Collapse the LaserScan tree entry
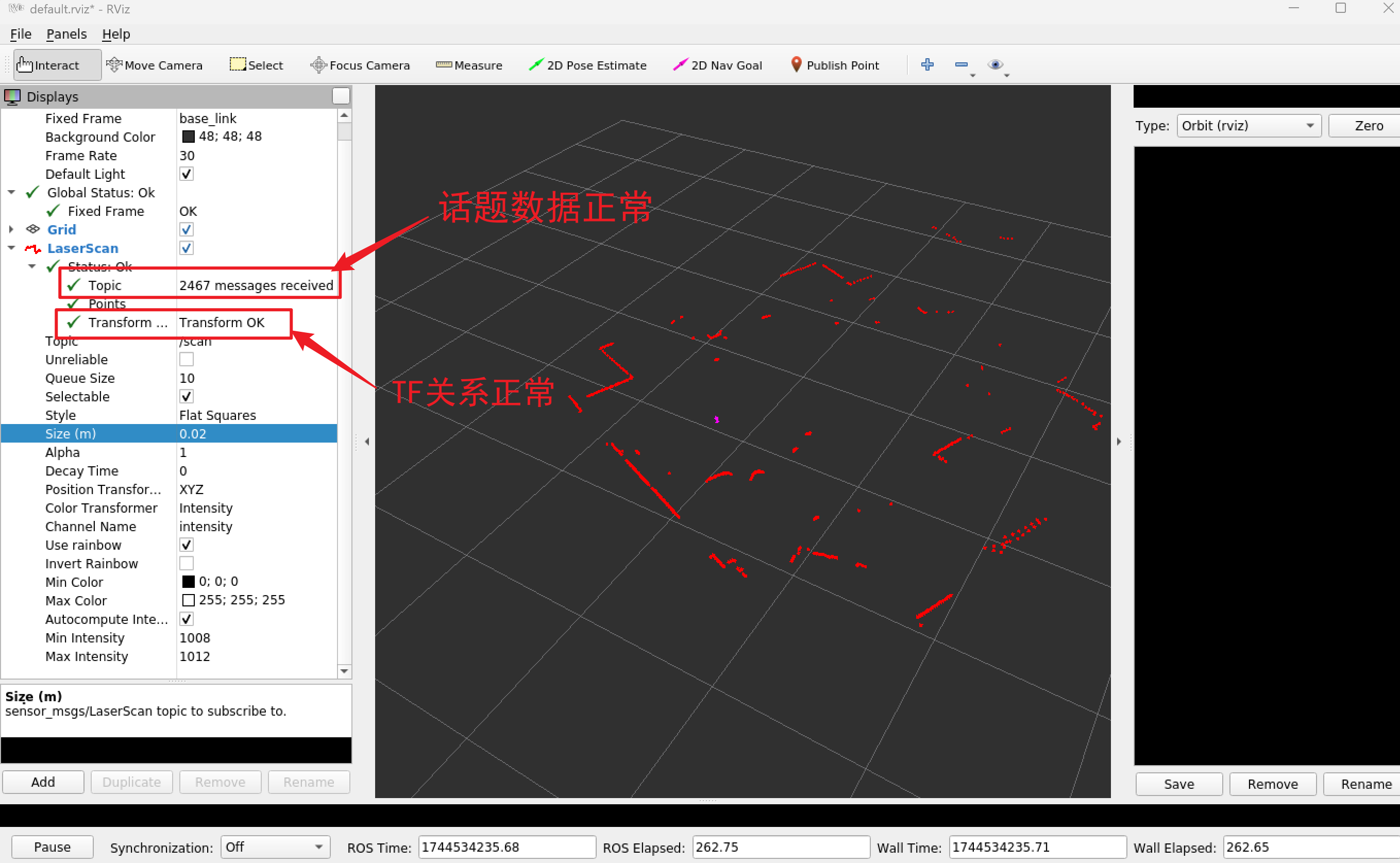Viewport: 1400px width, 863px height. pos(11,248)
